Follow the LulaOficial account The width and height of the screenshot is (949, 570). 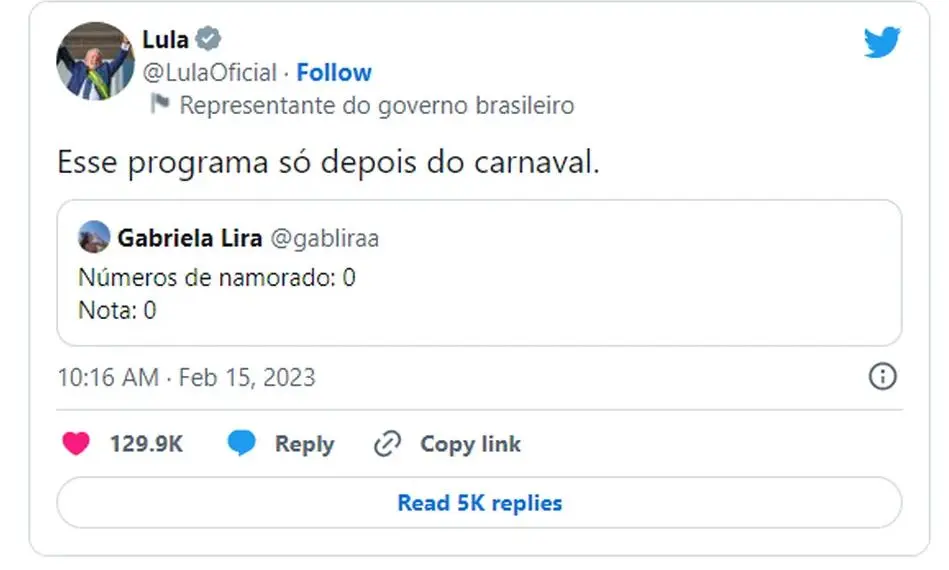coord(334,73)
